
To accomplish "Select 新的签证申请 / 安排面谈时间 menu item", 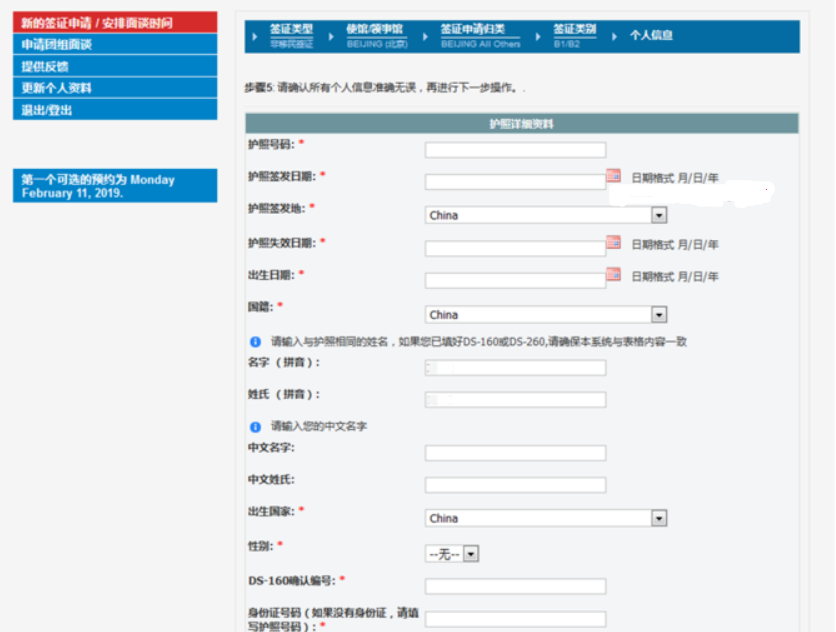I will coord(115,22).
